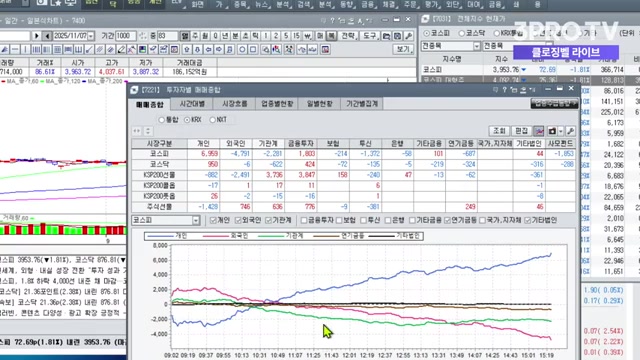Select the diagonal trend line tool
This screenshot has height=360, width=640.
coord(89,50)
